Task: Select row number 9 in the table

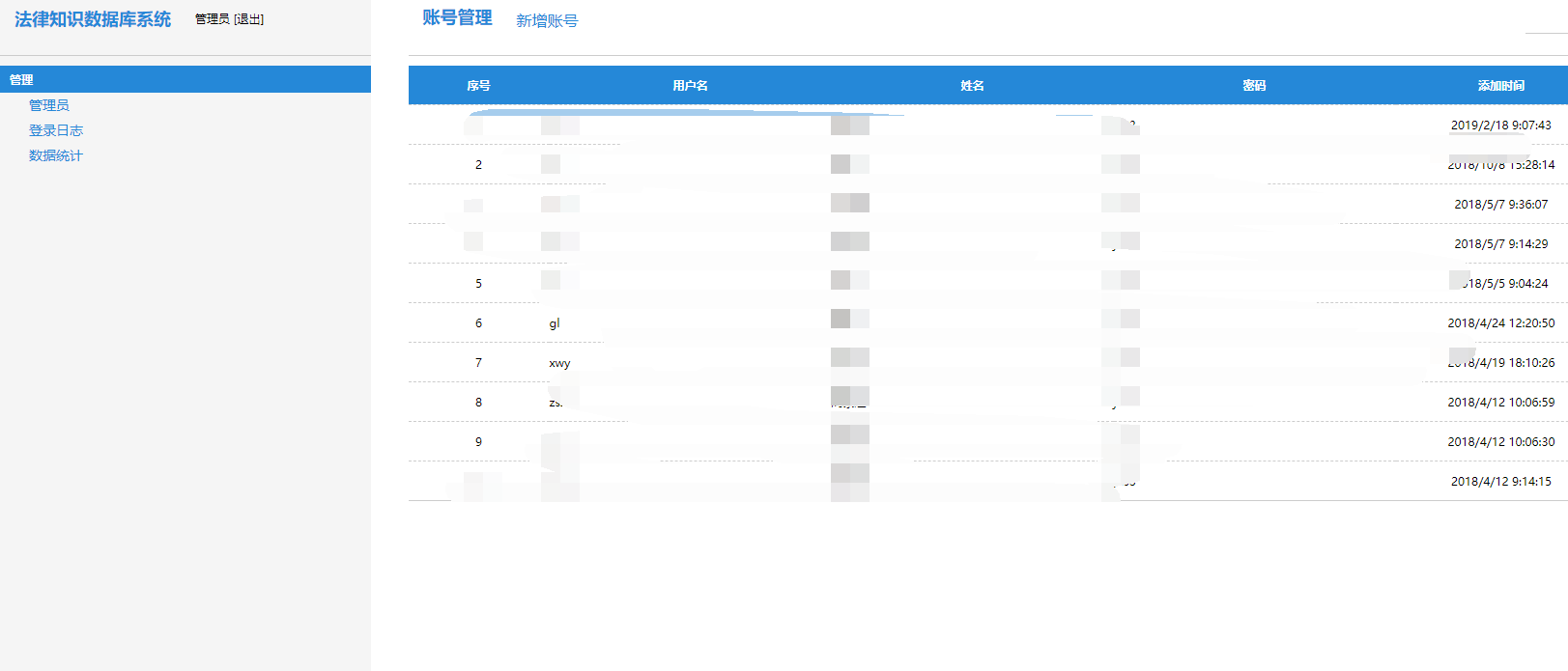Action: tap(478, 442)
